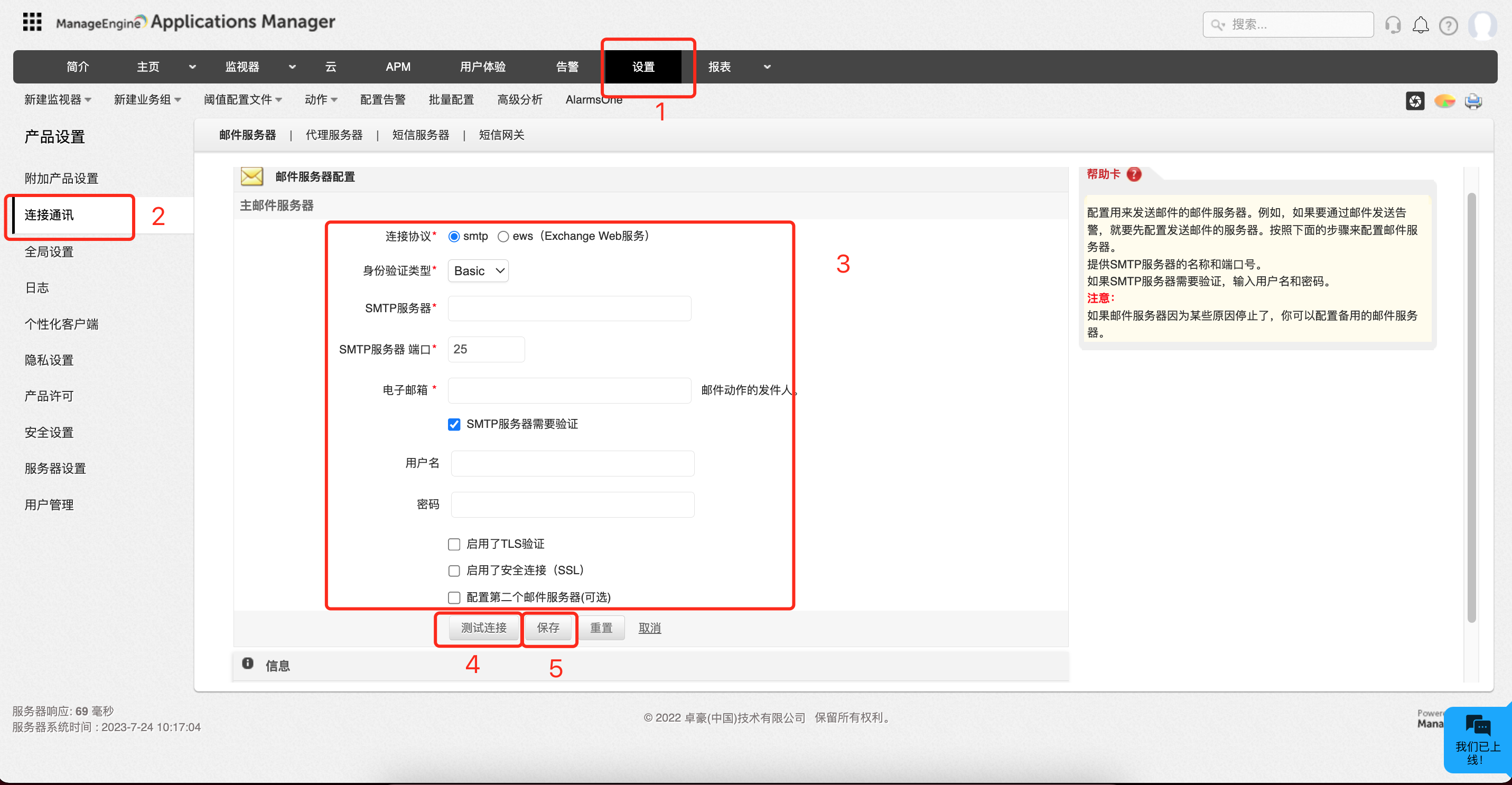The image size is (1512, 785).
Task: Click the 电子邮箱 input field
Action: [x=570, y=391]
